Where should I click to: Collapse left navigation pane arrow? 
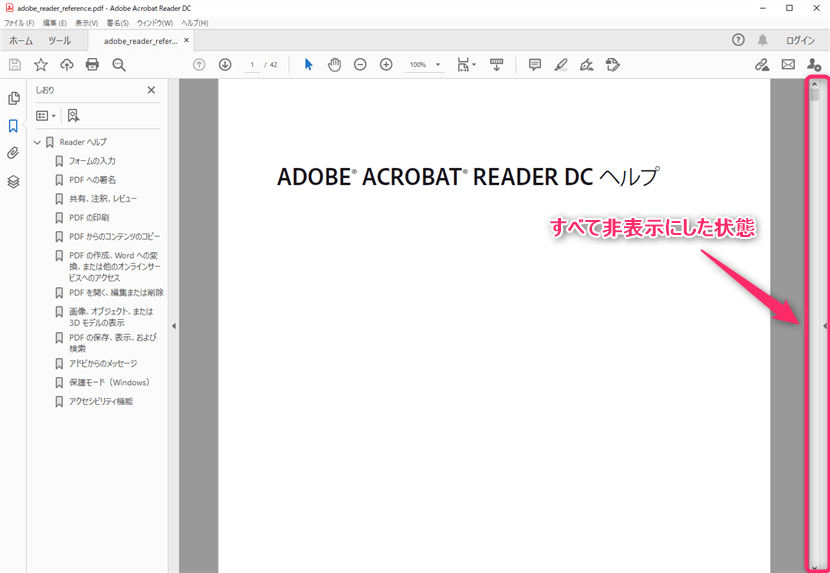tap(174, 326)
